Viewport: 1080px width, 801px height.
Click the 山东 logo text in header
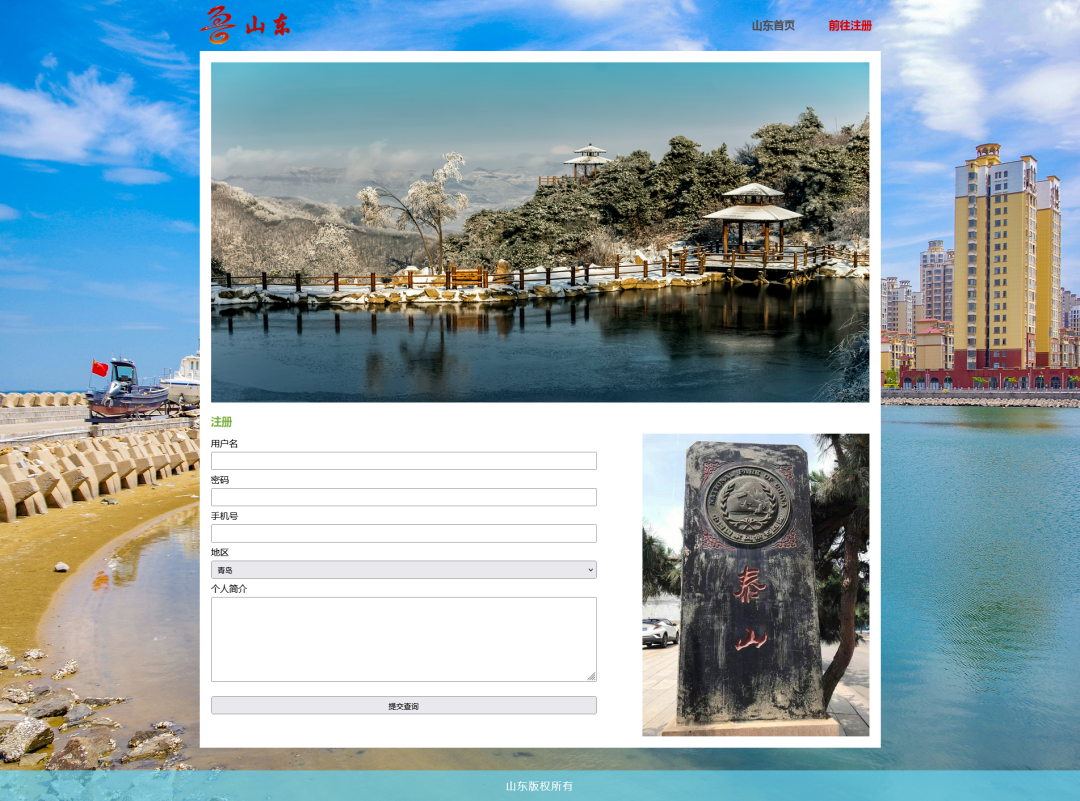tap(268, 26)
